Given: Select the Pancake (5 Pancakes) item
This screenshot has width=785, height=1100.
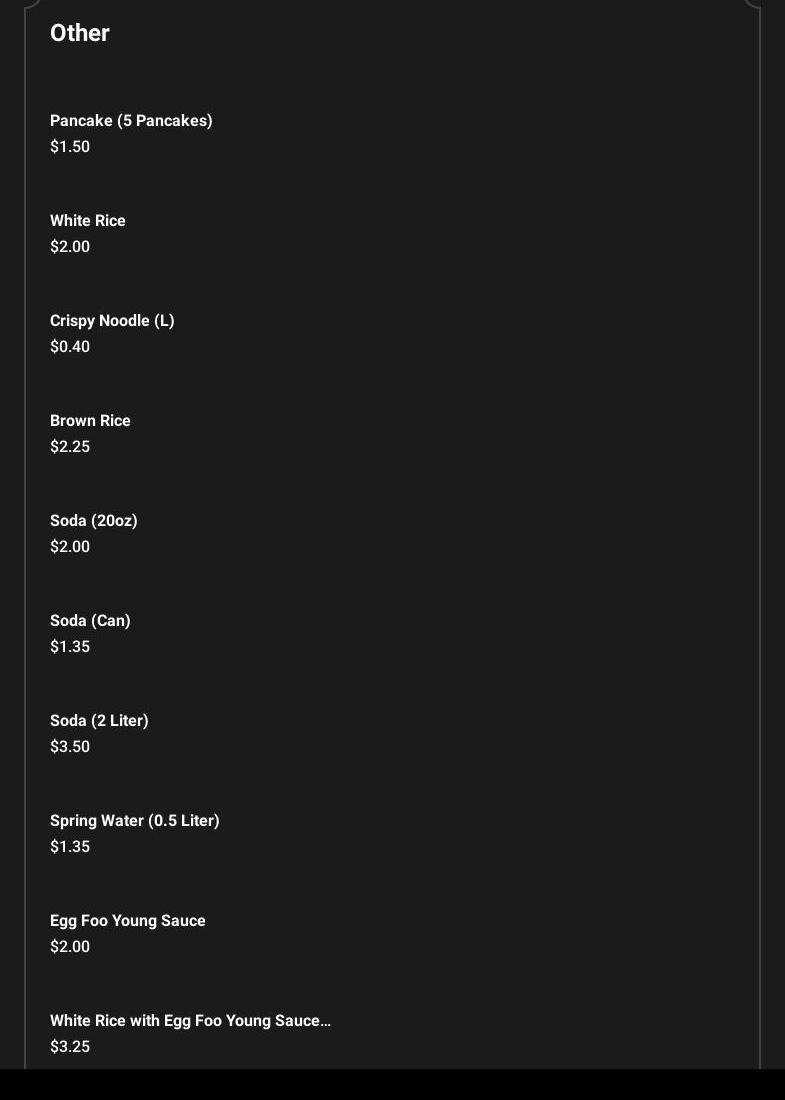Looking at the screenshot, I should [131, 121].
